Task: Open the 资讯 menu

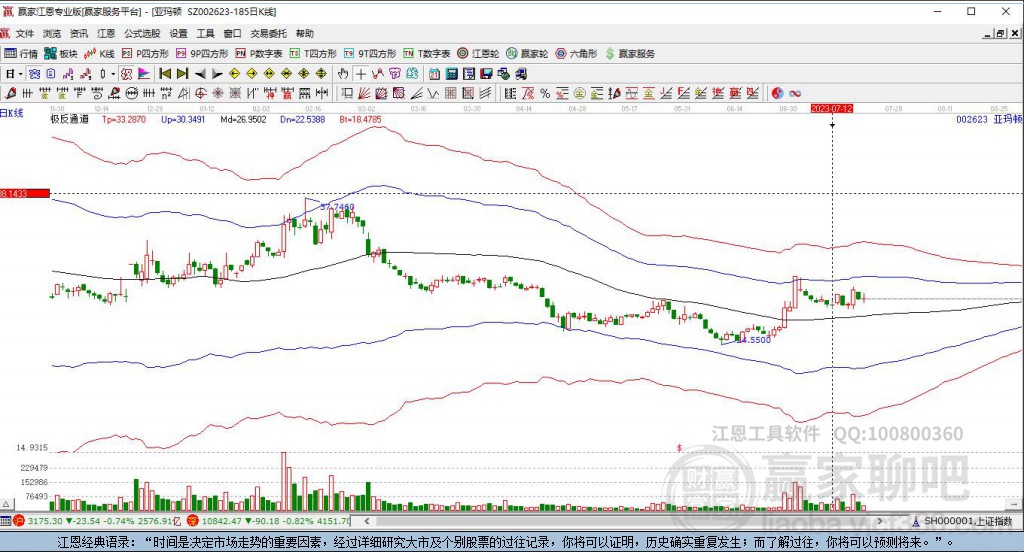Action: (79, 33)
